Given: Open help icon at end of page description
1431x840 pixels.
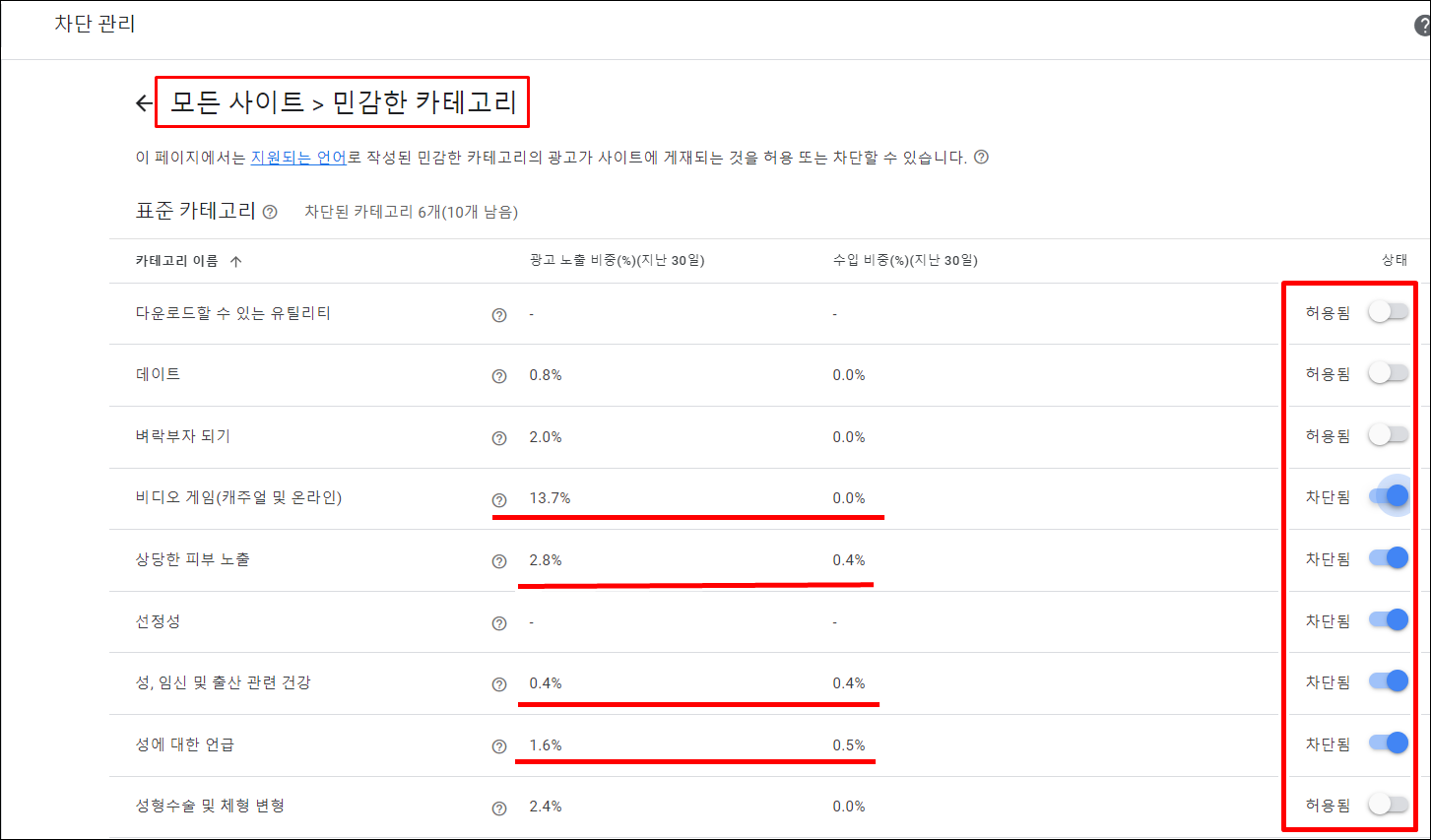Looking at the screenshot, I should [983, 156].
